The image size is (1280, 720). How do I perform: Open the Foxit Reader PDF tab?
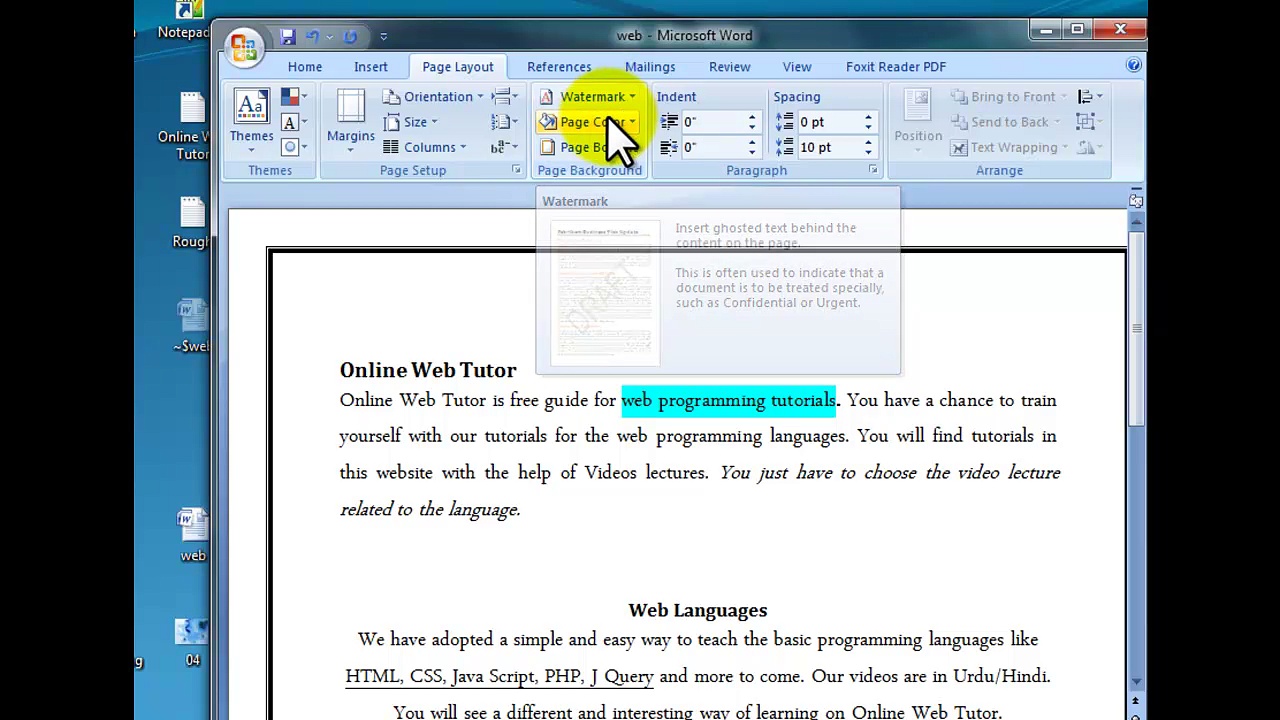(896, 67)
